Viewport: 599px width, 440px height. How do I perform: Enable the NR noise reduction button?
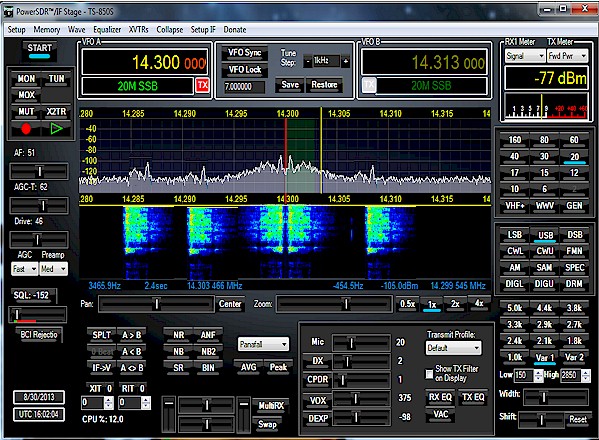(x=178, y=335)
